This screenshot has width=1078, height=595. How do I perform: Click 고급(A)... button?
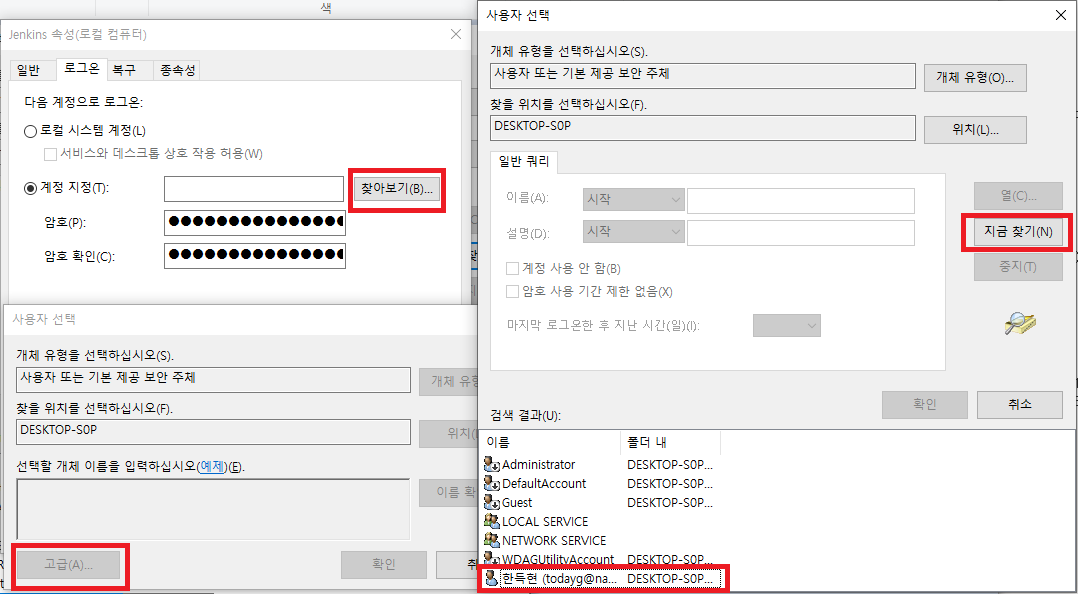[69, 565]
